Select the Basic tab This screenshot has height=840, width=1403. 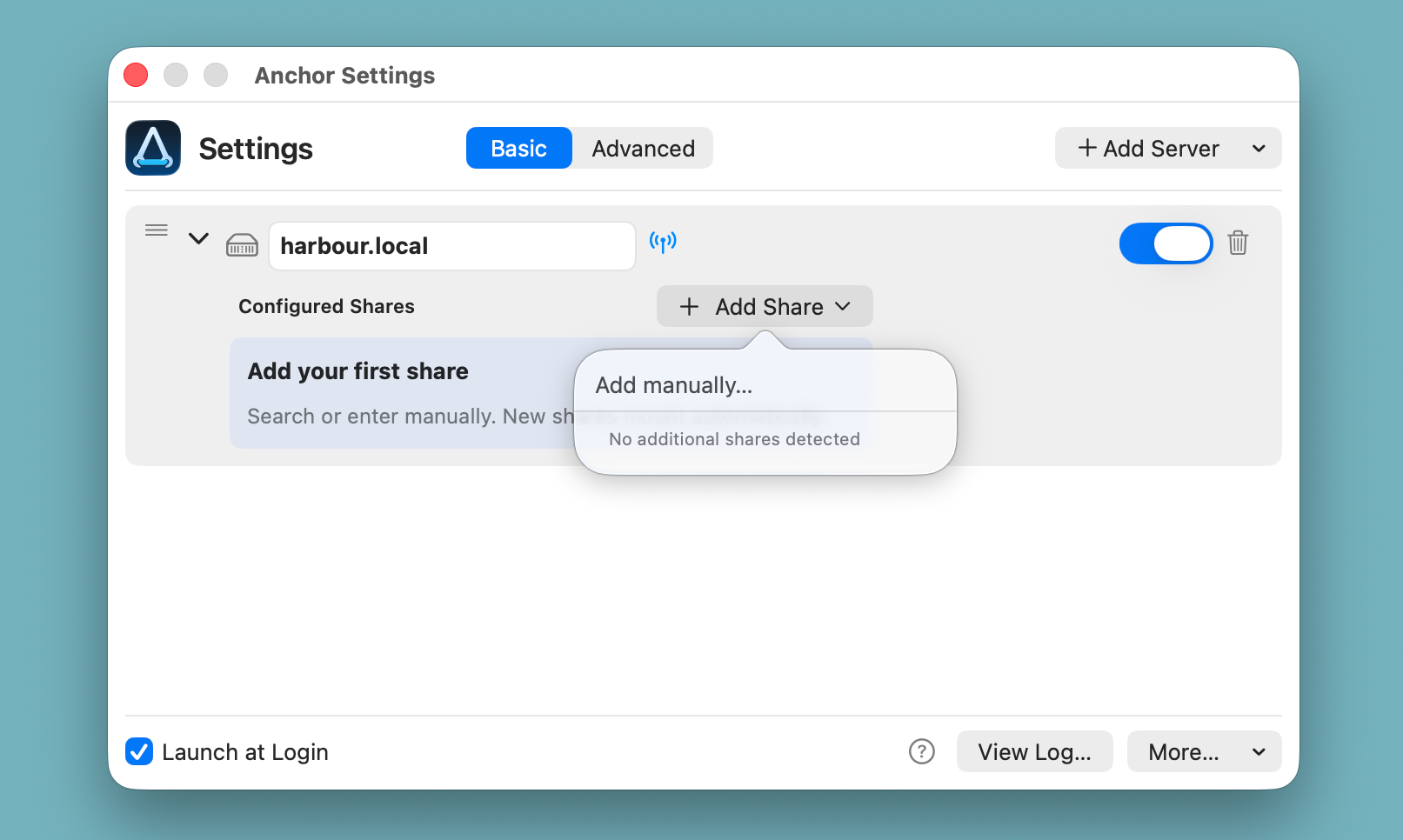[x=519, y=148]
